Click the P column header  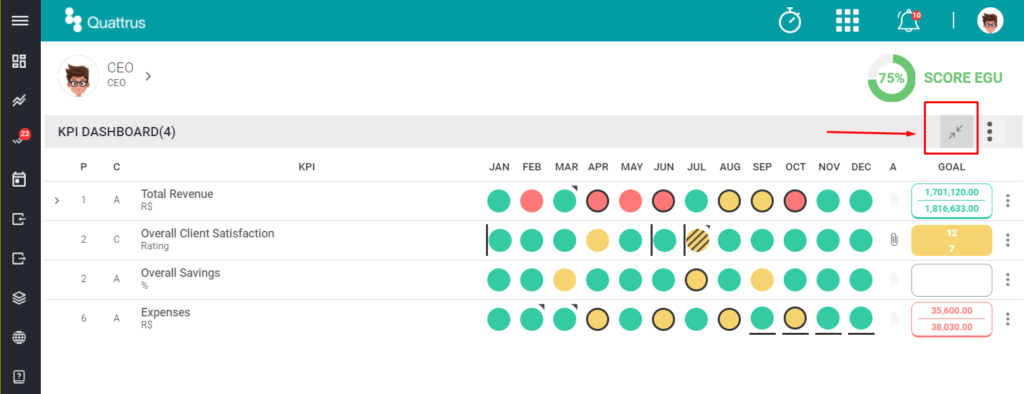click(x=84, y=167)
